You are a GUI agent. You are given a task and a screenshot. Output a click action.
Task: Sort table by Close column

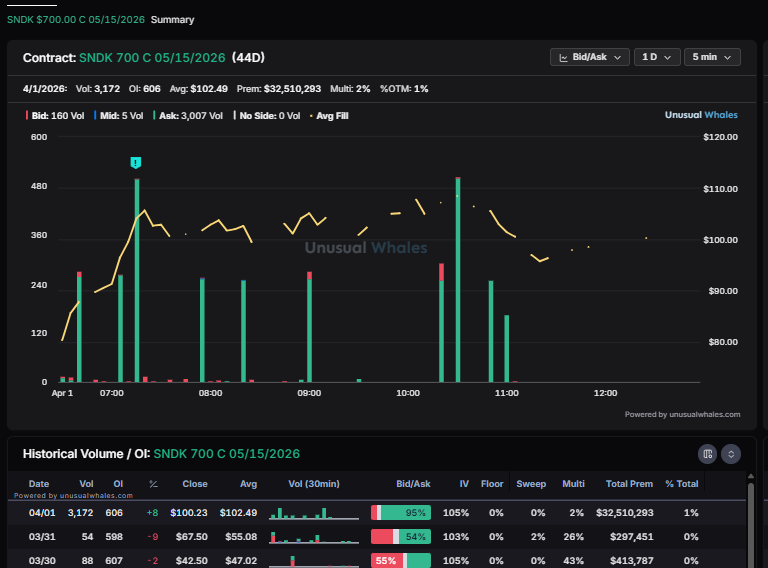pyautogui.click(x=195, y=484)
